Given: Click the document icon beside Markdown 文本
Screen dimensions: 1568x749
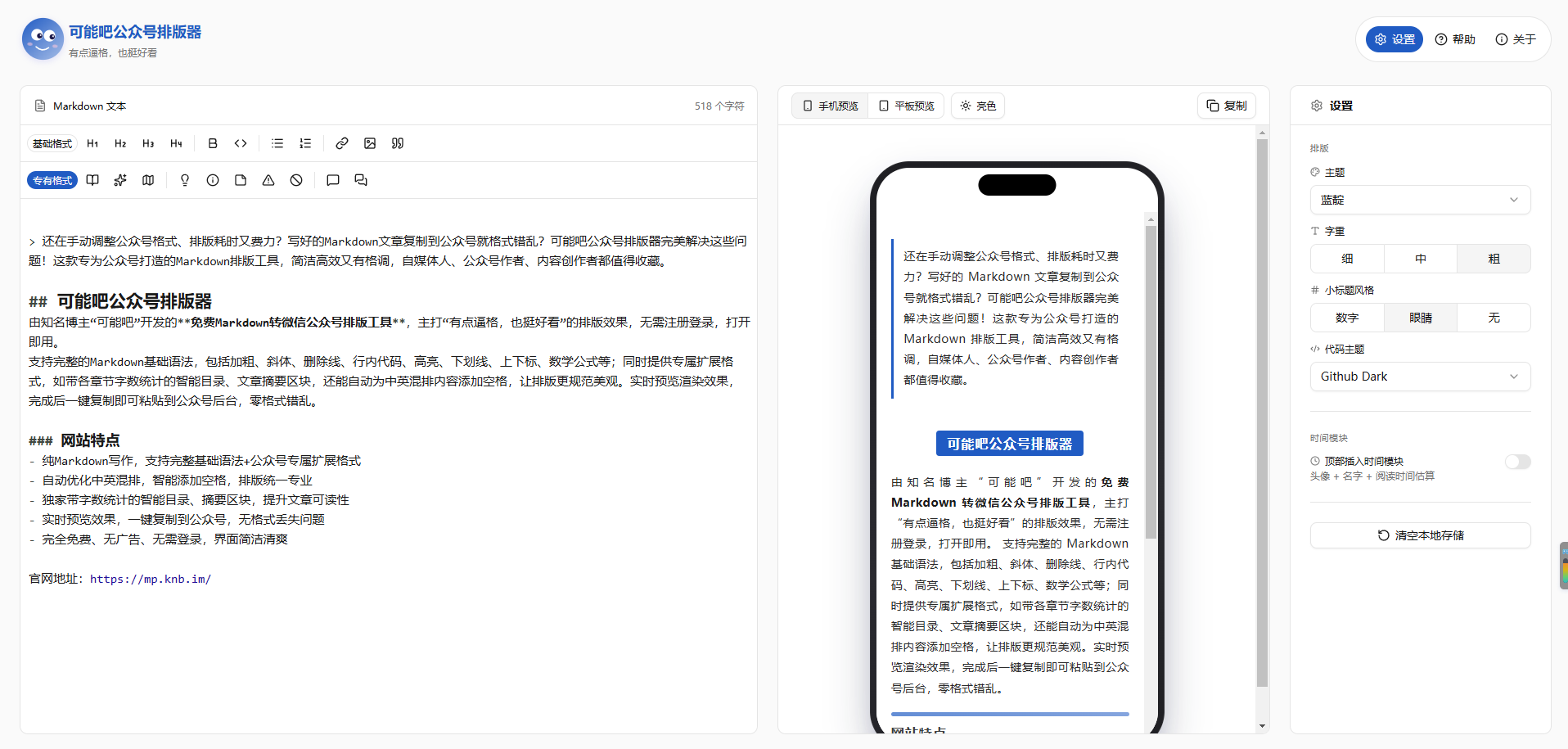Looking at the screenshot, I should [x=40, y=106].
